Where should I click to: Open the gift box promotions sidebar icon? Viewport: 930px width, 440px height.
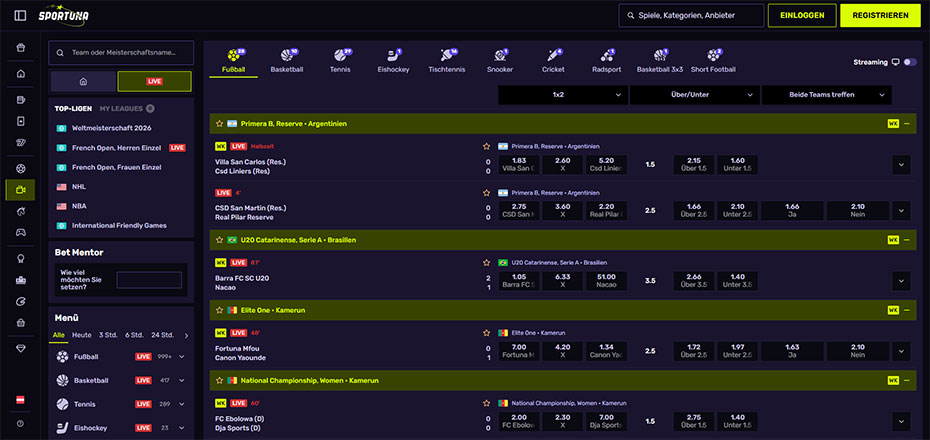click(x=21, y=48)
